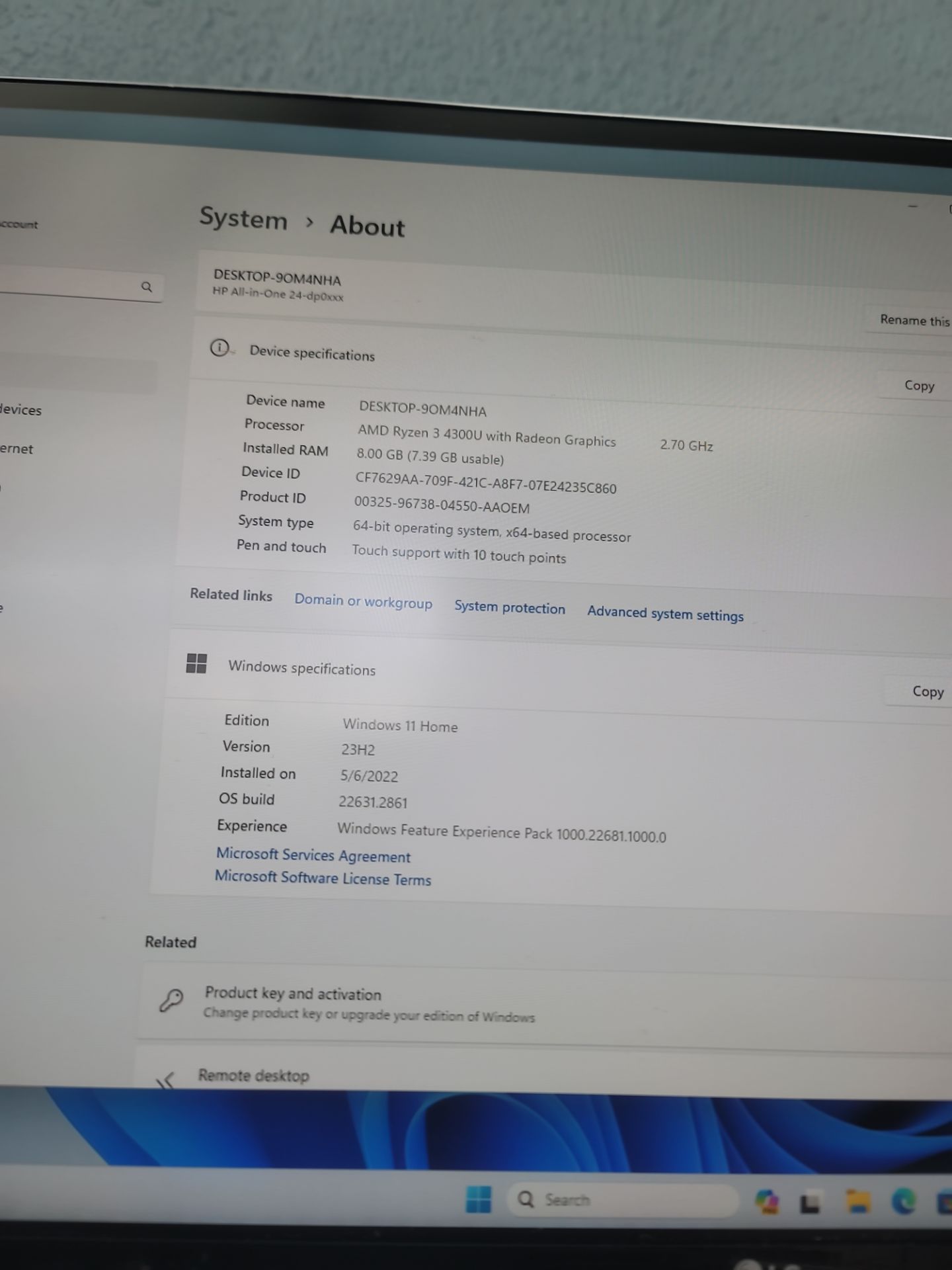952x1270 pixels.
Task: Click Touch support with 10 touch points
Action: pos(459,554)
